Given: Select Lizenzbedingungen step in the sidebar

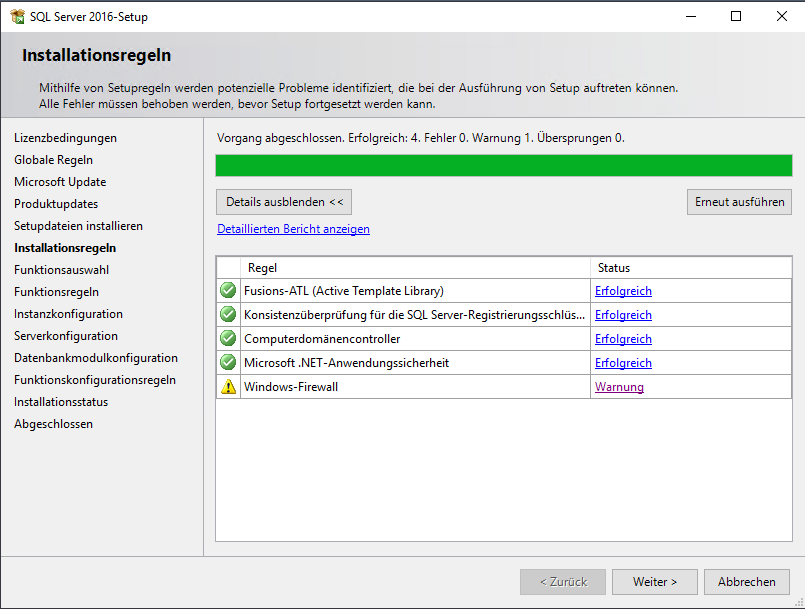Looking at the screenshot, I should [65, 138].
